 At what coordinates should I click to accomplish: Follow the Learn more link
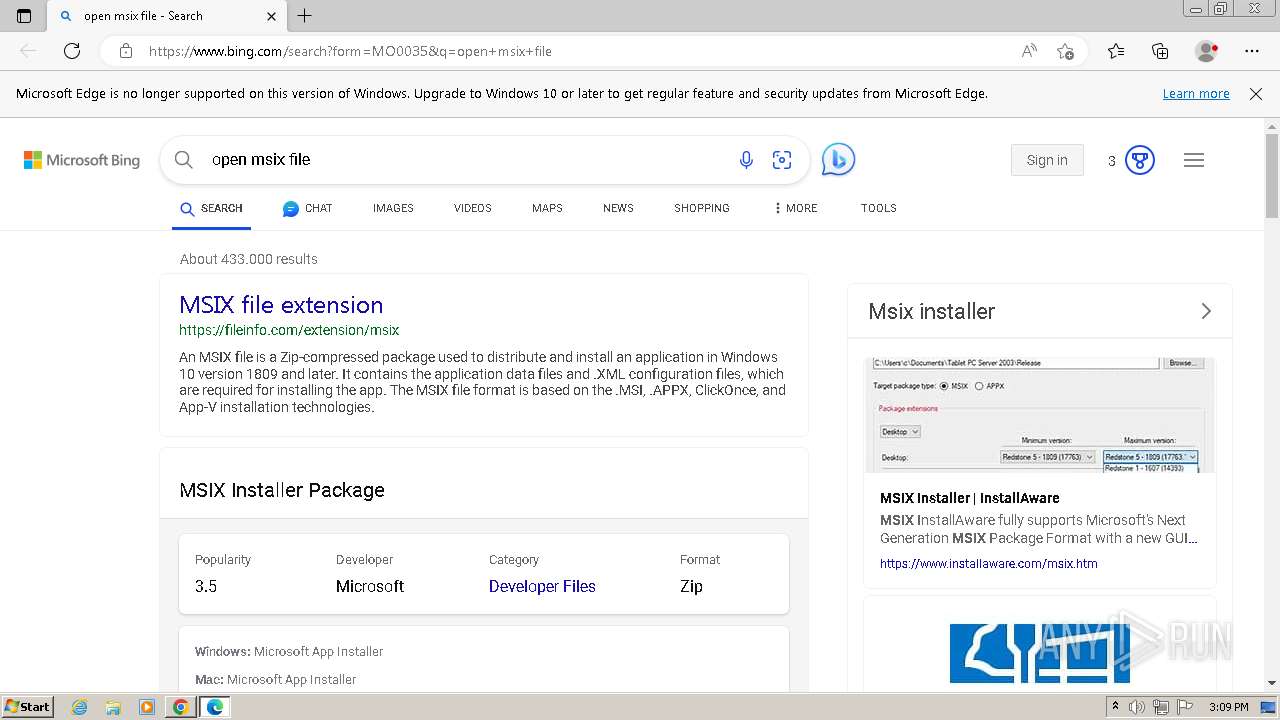pyautogui.click(x=1196, y=94)
